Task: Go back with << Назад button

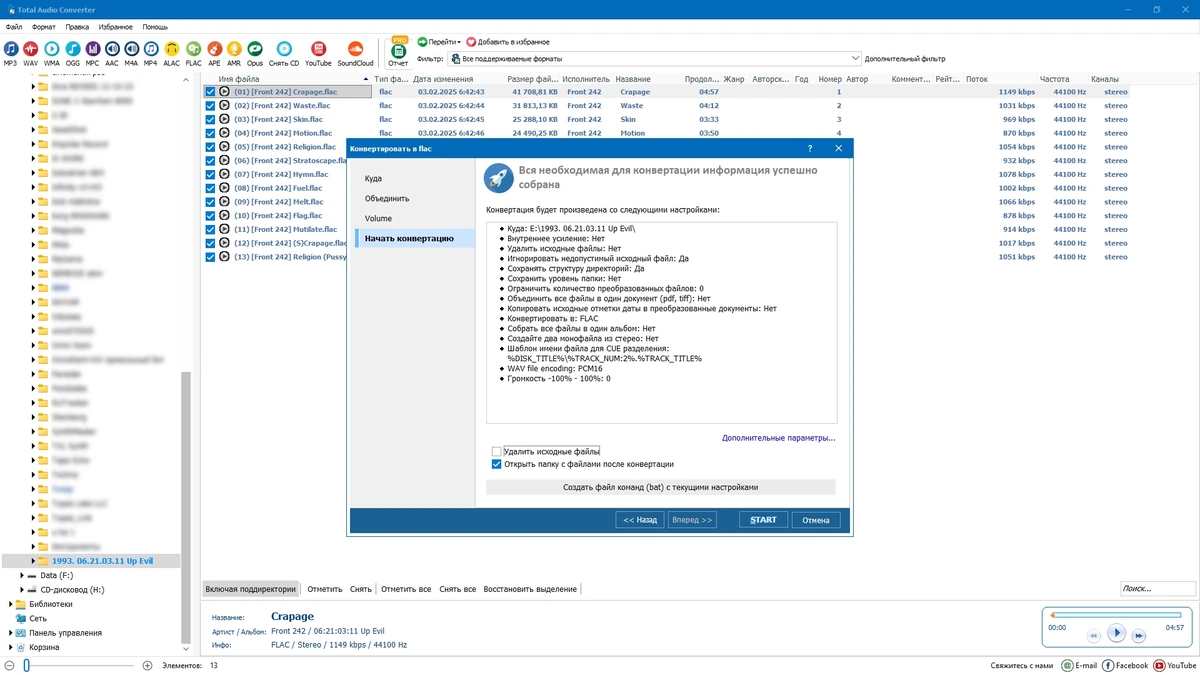Action: coord(640,520)
